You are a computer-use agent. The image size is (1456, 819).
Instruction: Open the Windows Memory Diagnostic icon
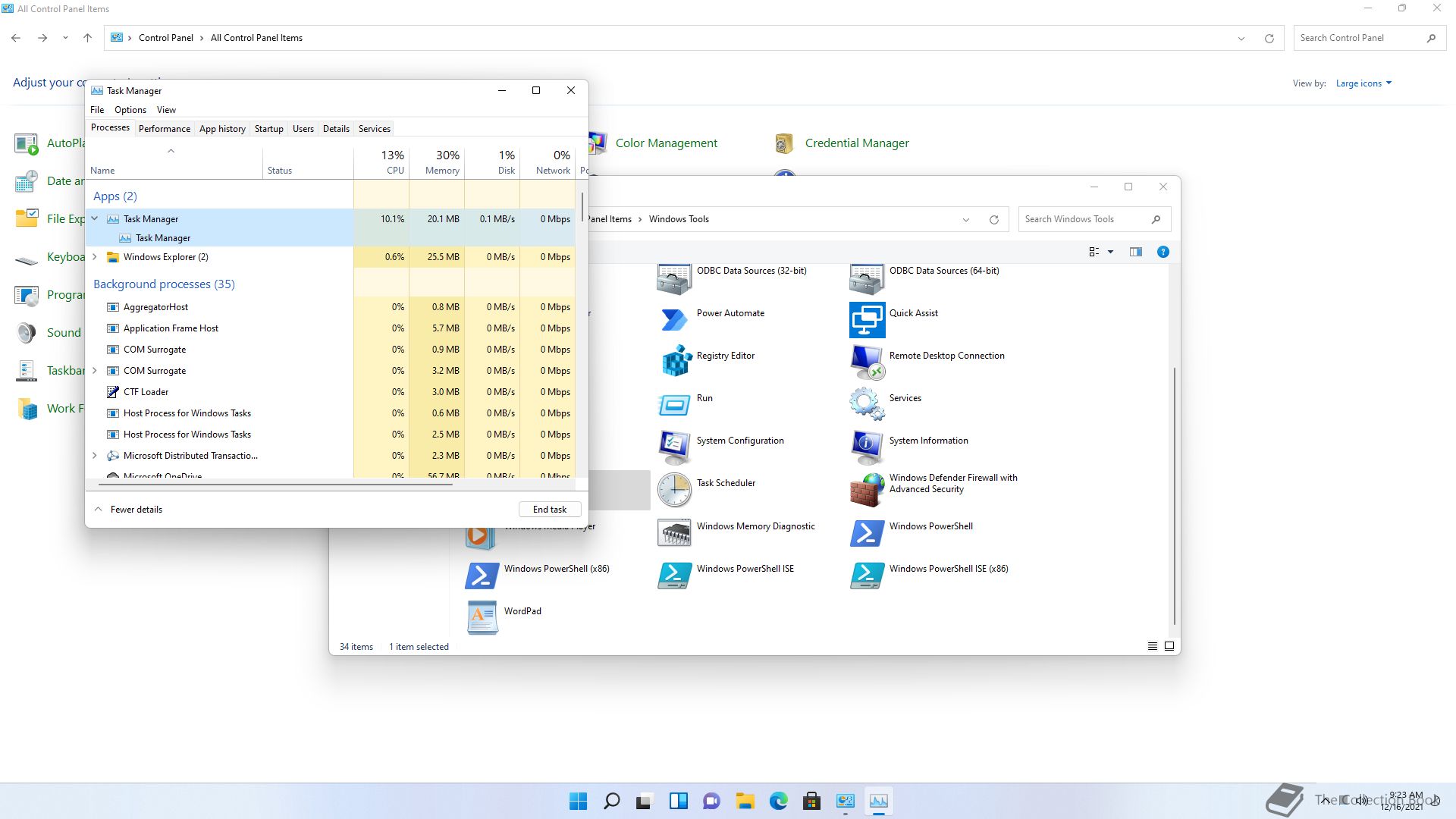674,533
